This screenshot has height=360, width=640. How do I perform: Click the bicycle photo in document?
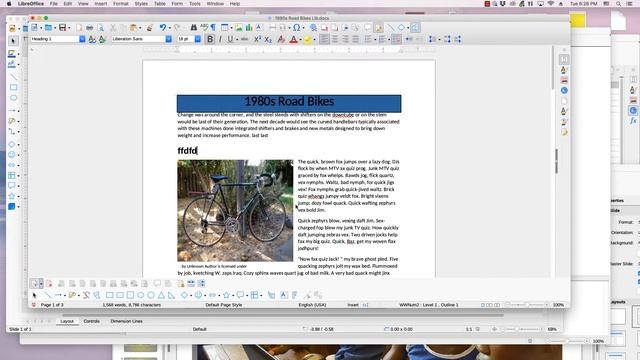coord(235,210)
